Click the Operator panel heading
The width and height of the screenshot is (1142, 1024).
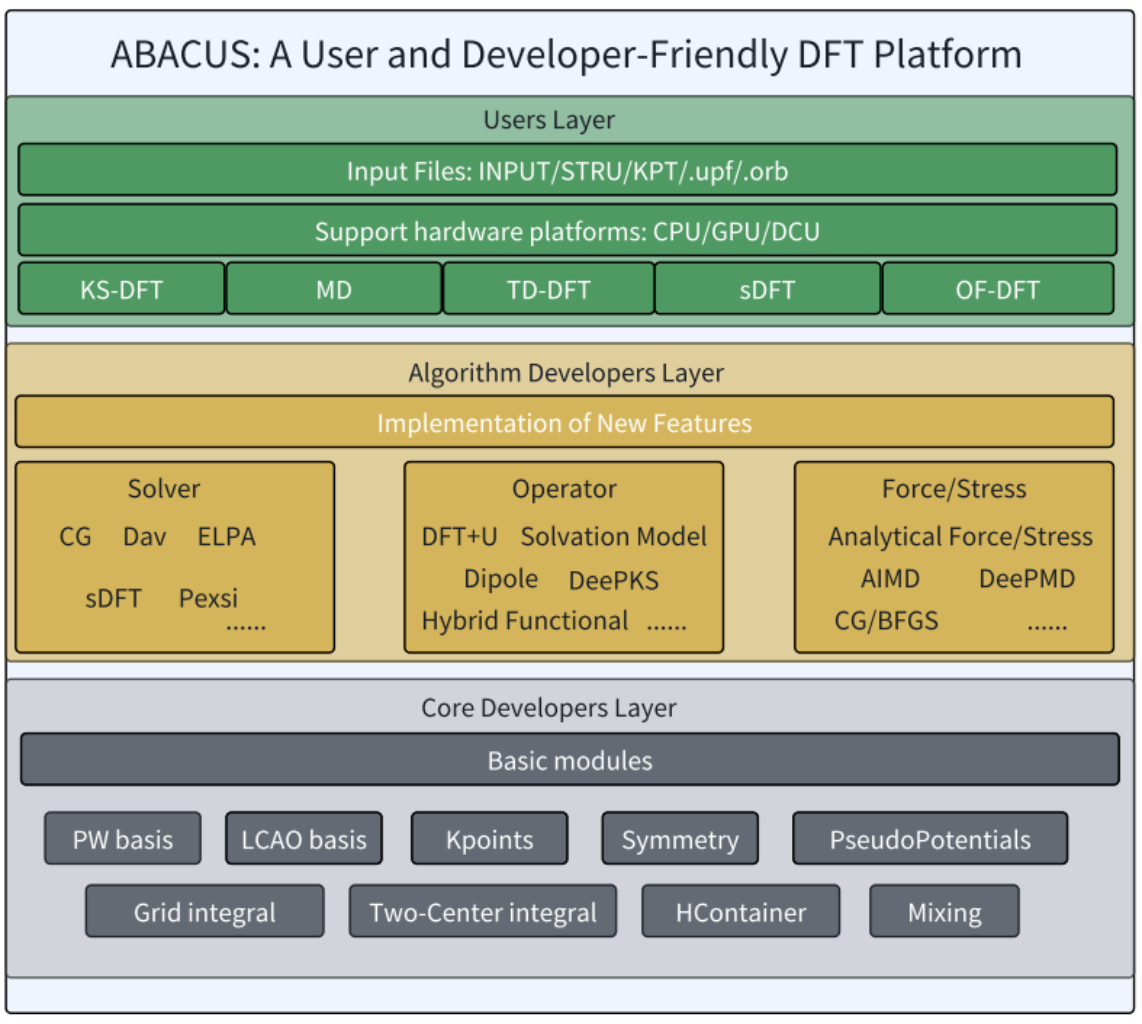click(564, 489)
